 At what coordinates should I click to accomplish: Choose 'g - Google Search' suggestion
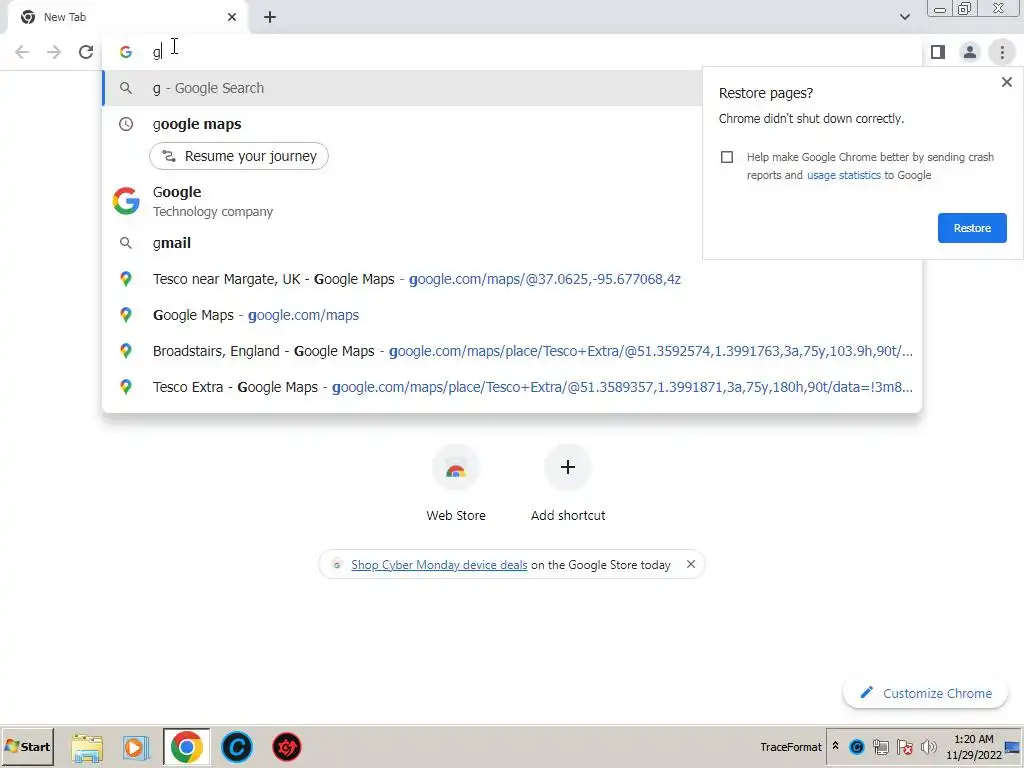click(403, 88)
